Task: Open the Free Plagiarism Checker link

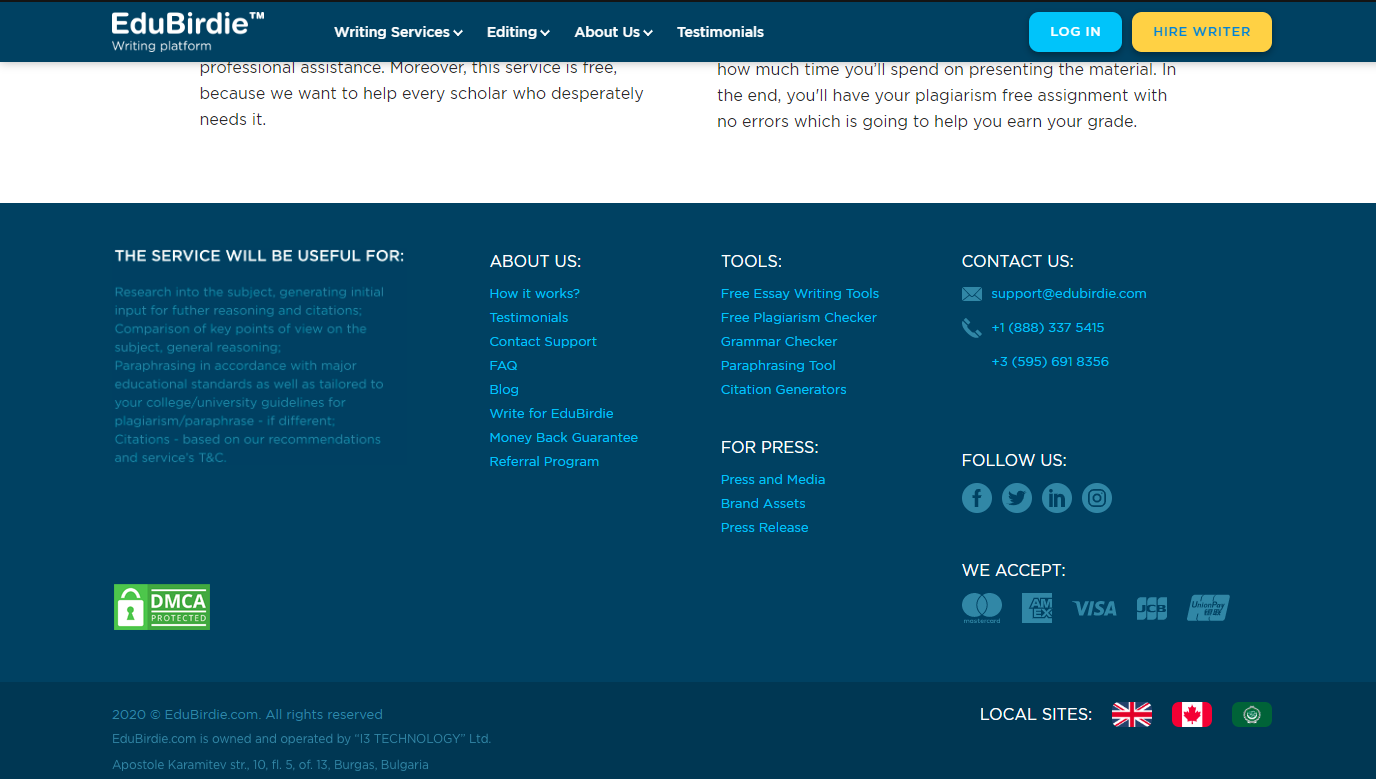Action: point(799,317)
